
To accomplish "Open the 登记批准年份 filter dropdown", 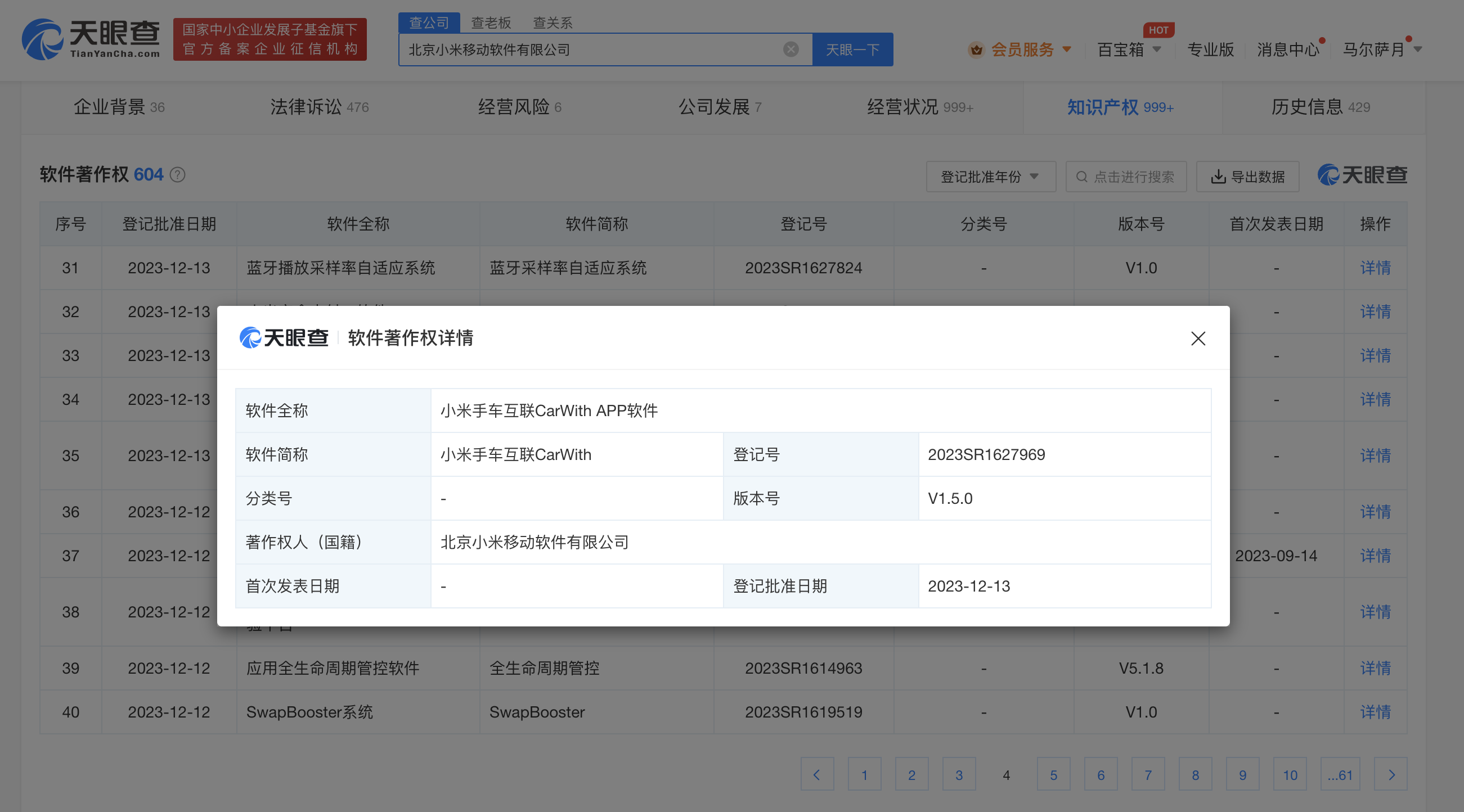I will (991, 177).
